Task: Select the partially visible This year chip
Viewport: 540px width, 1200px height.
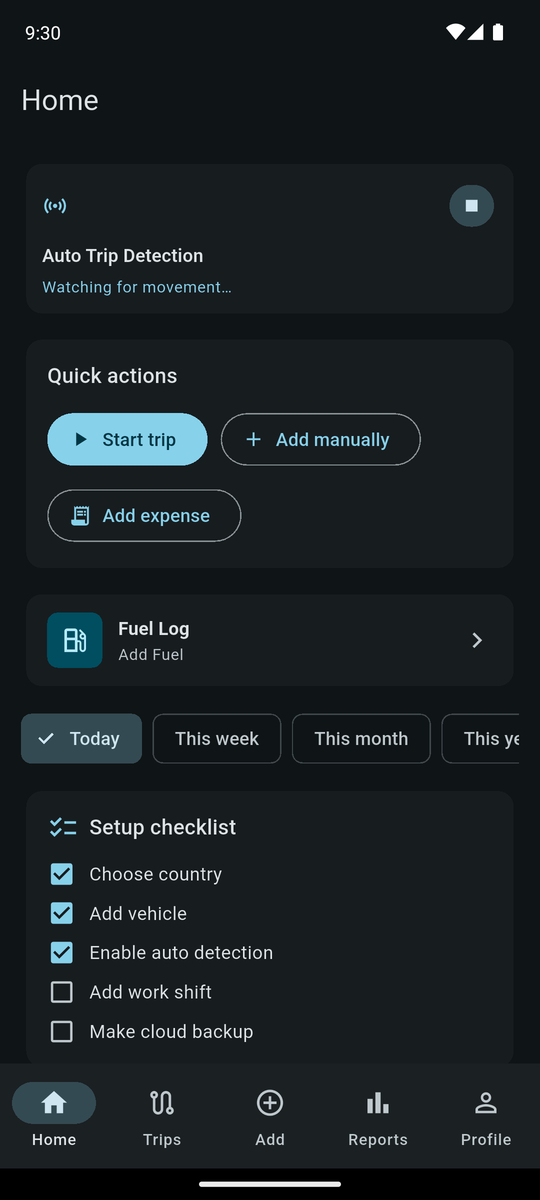Action: tap(481, 739)
